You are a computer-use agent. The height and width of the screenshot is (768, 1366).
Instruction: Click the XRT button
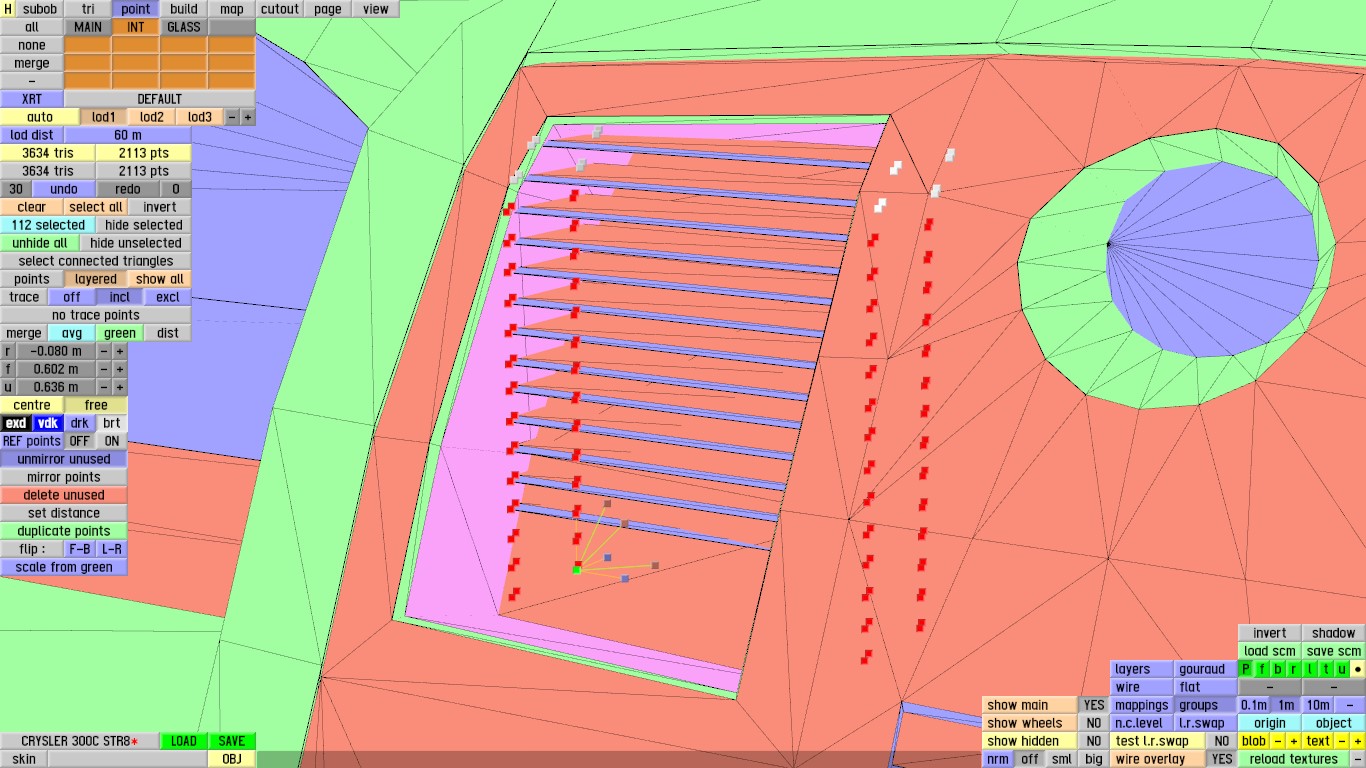(32, 99)
